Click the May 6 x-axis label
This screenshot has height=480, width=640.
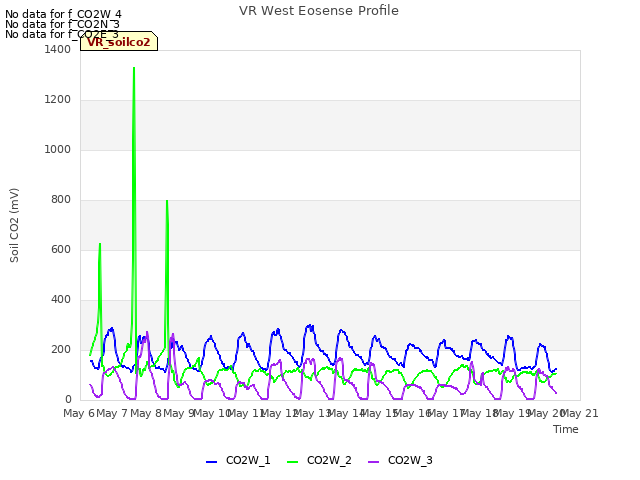pyautogui.click(x=79, y=413)
